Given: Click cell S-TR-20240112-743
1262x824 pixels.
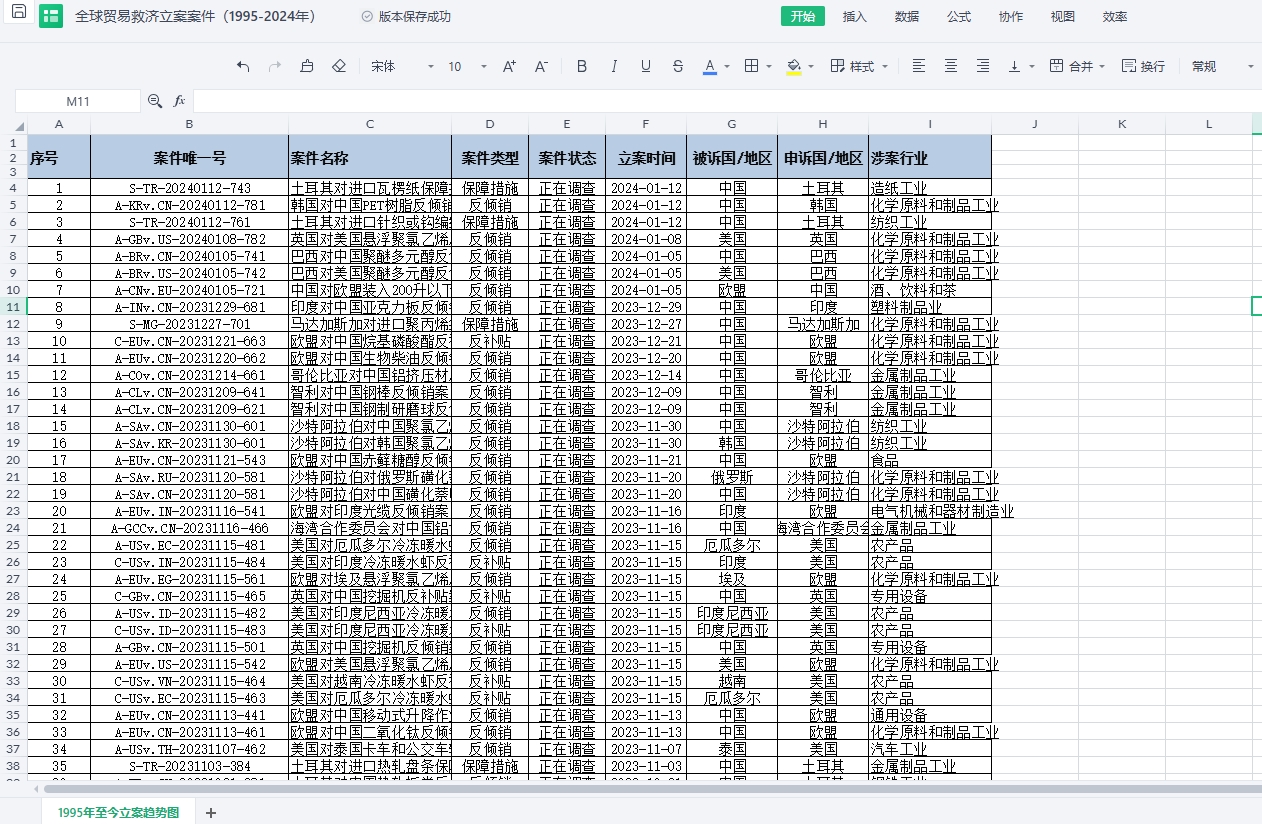Looking at the screenshot, I should [x=190, y=188].
